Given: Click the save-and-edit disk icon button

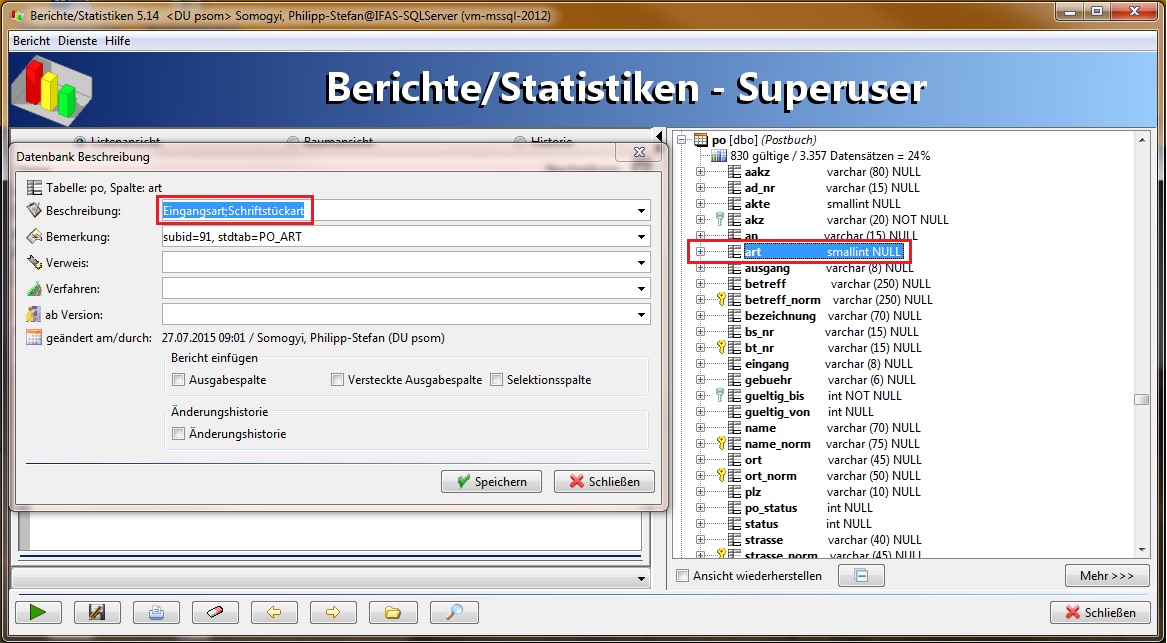Looking at the screenshot, I should click(x=97, y=612).
